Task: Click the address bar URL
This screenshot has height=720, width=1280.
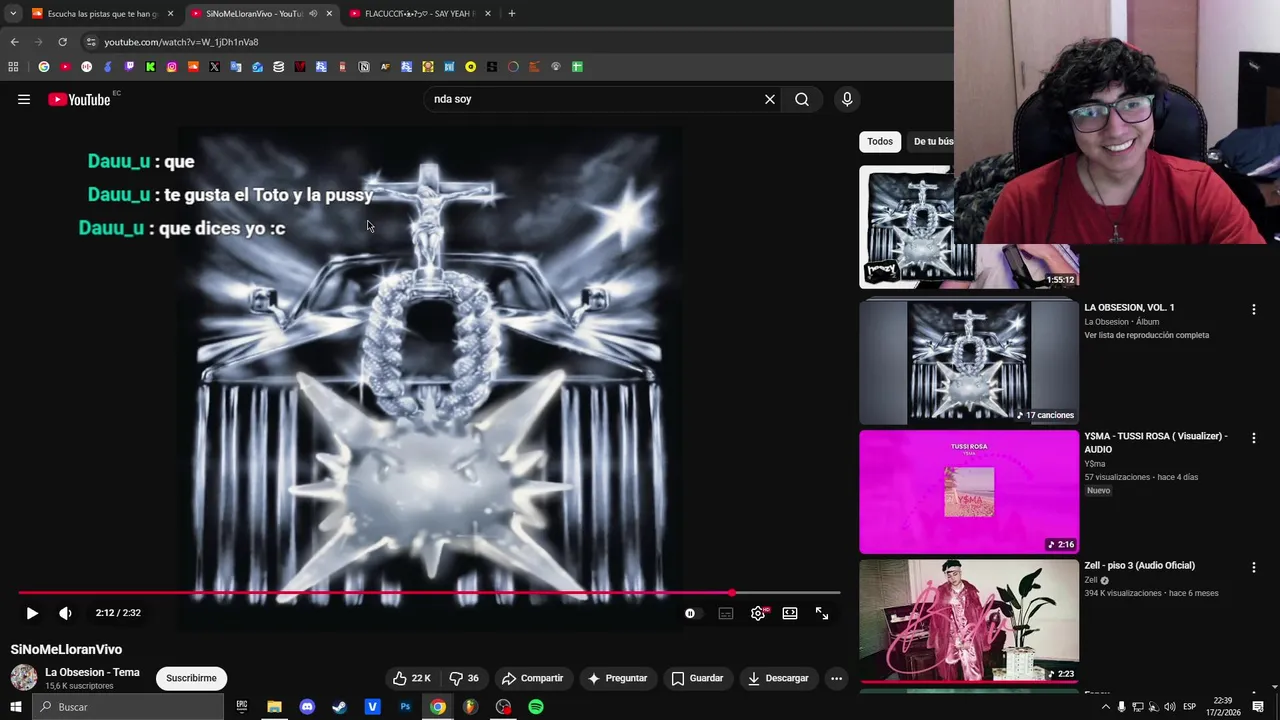Action: 181,42
